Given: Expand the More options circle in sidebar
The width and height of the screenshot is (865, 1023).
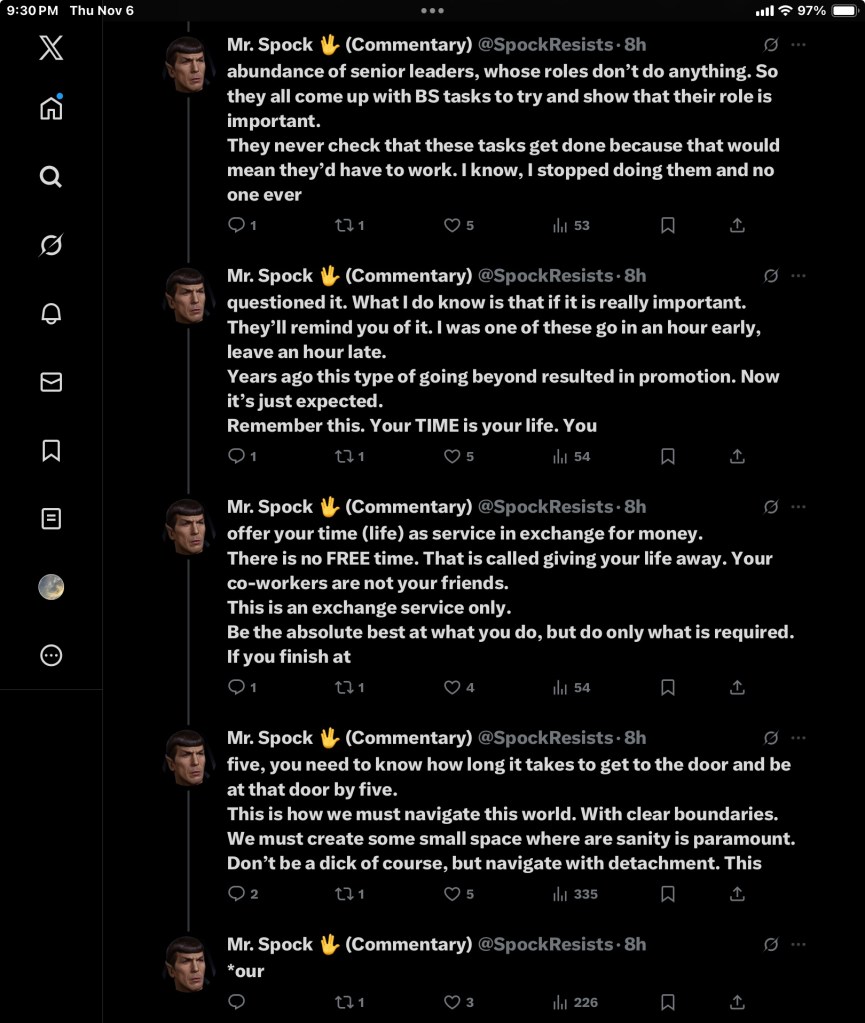Looking at the screenshot, I should 51,656.
